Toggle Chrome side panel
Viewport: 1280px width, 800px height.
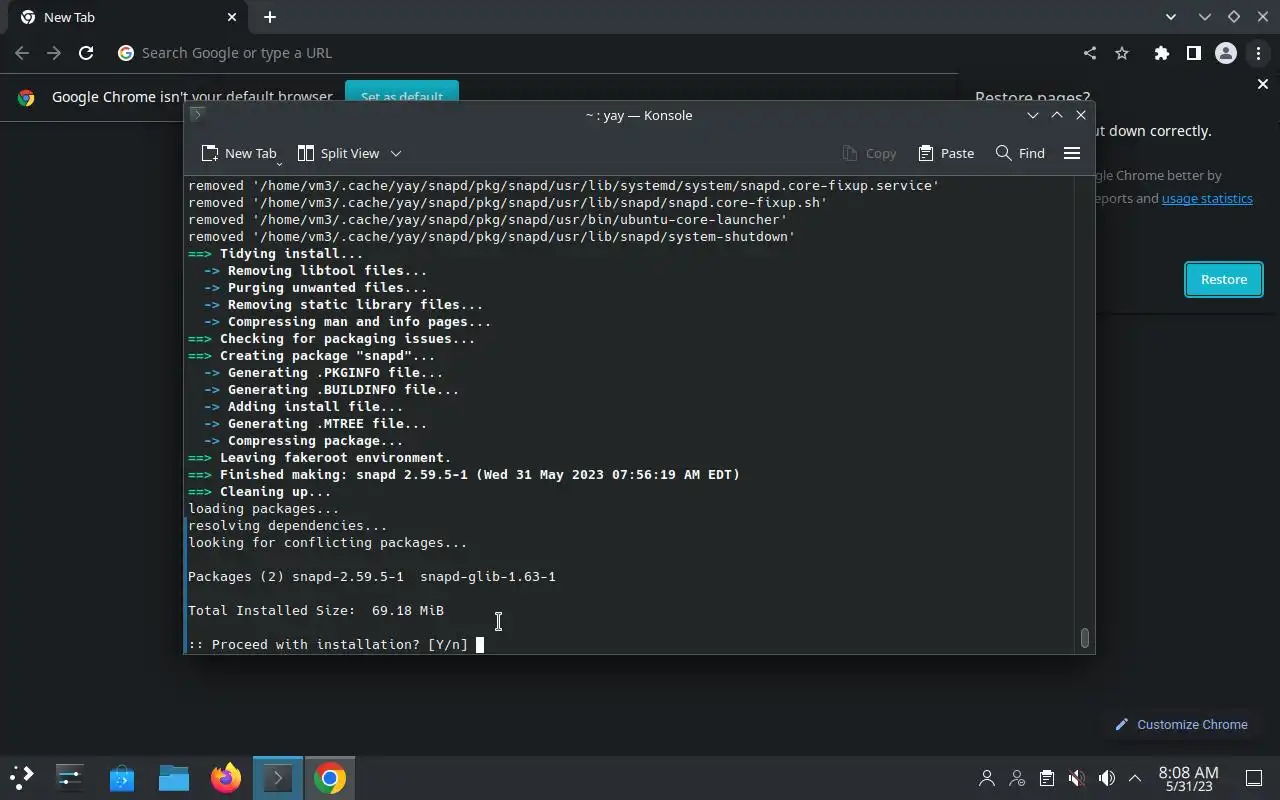coord(1193,53)
